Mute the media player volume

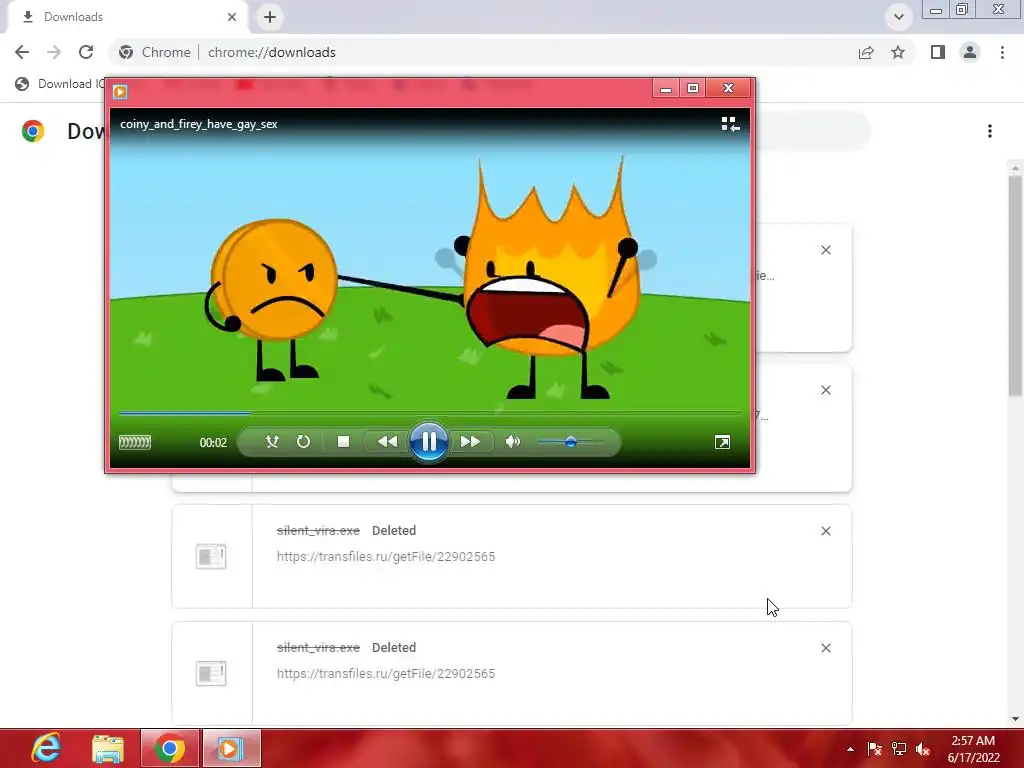pyautogui.click(x=513, y=441)
